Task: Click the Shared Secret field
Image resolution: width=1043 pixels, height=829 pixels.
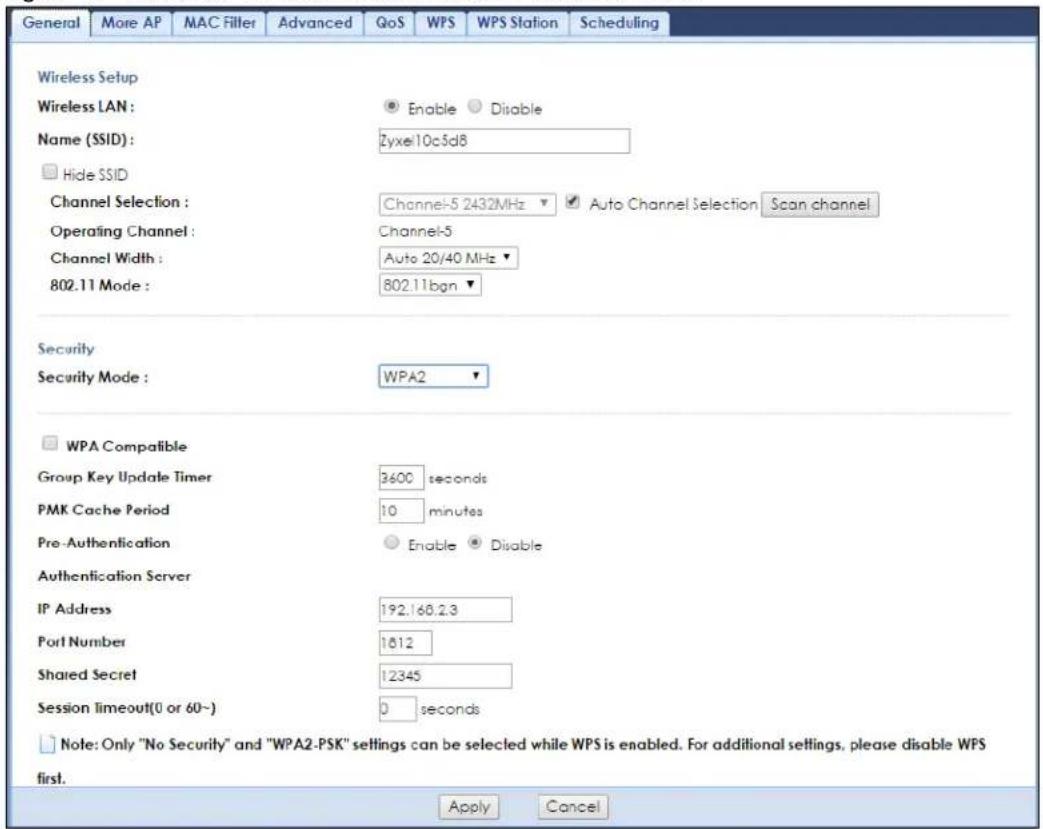Action: pos(445,676)
